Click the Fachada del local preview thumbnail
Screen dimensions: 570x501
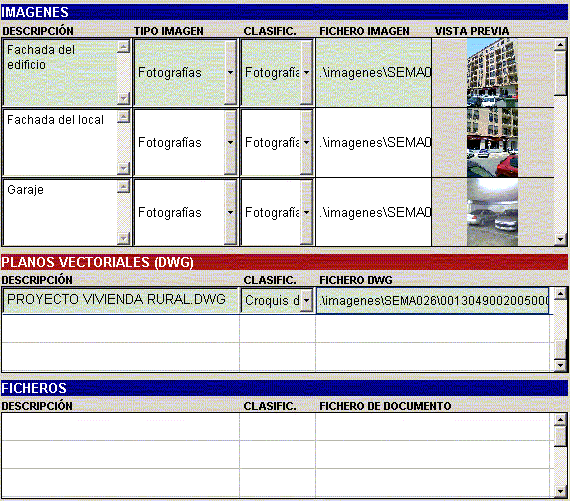pos(492,143)
